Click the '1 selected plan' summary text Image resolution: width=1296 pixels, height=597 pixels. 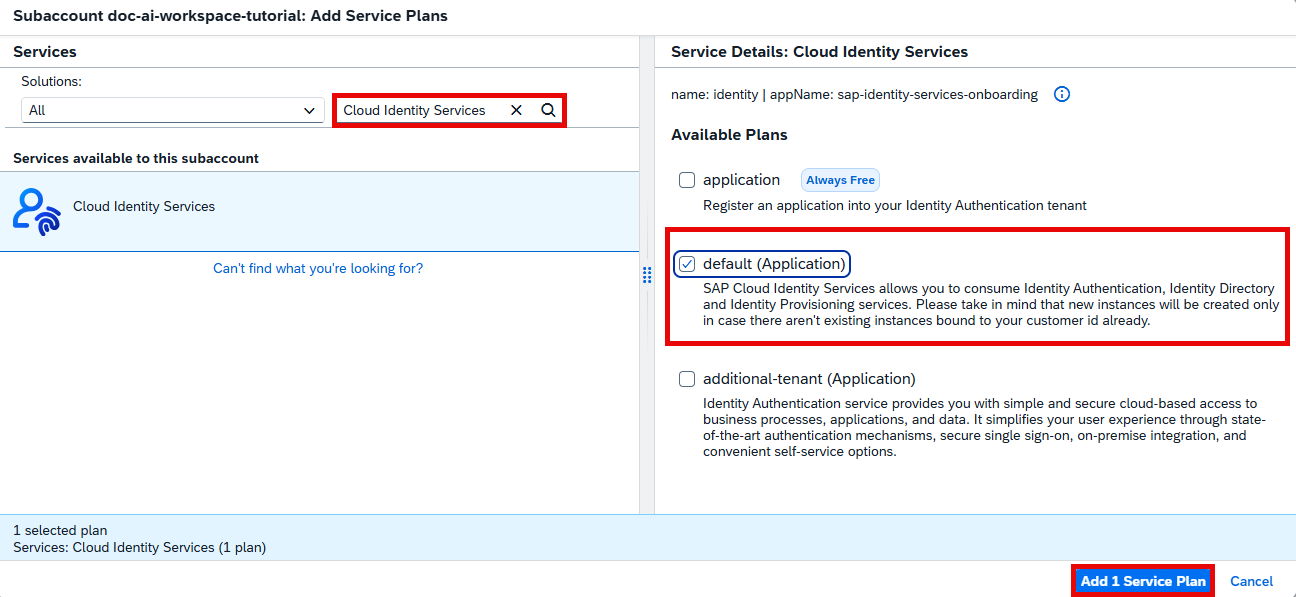[60, 530]
